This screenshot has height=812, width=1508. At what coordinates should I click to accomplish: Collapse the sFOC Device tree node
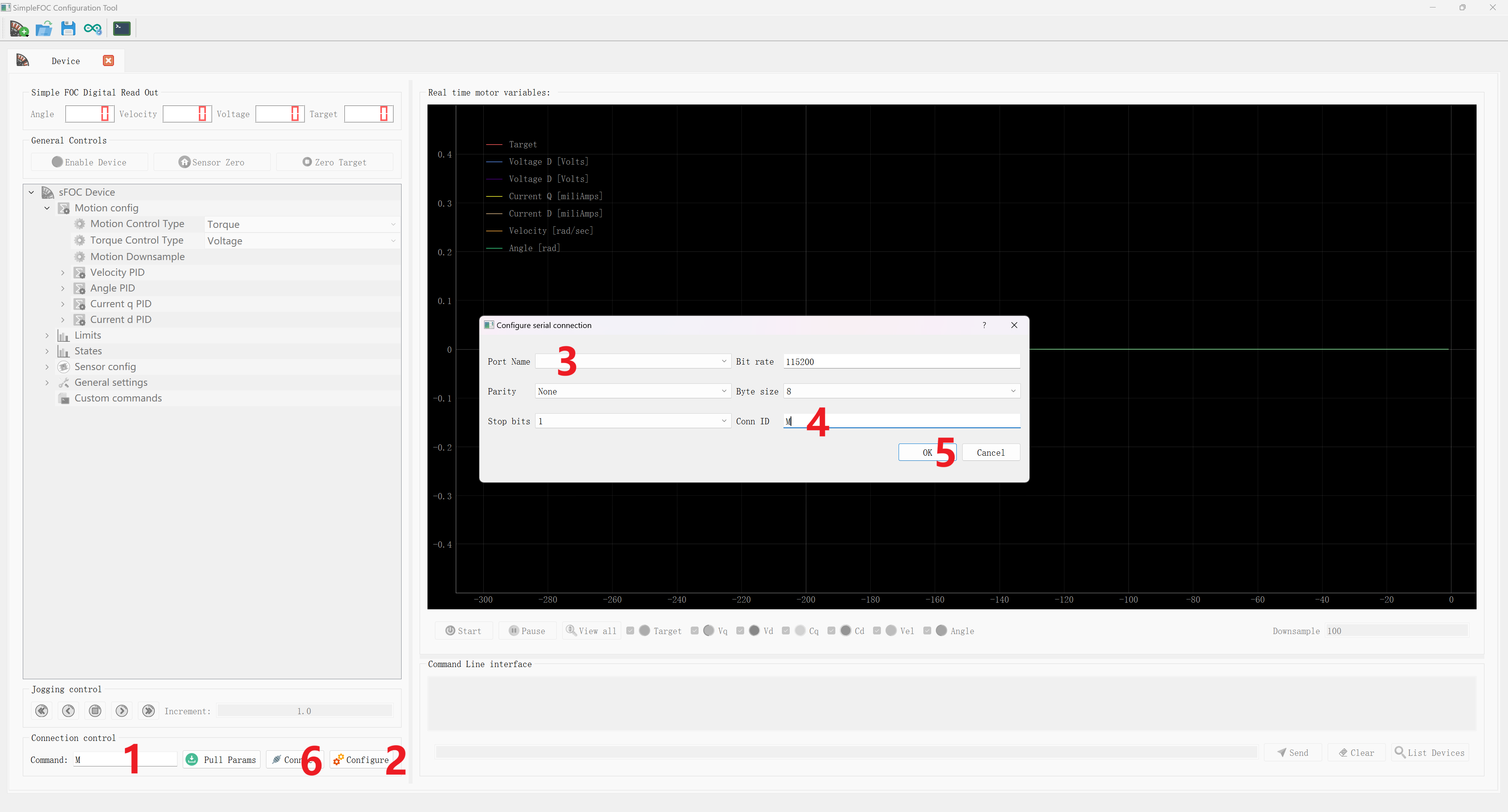31,192
